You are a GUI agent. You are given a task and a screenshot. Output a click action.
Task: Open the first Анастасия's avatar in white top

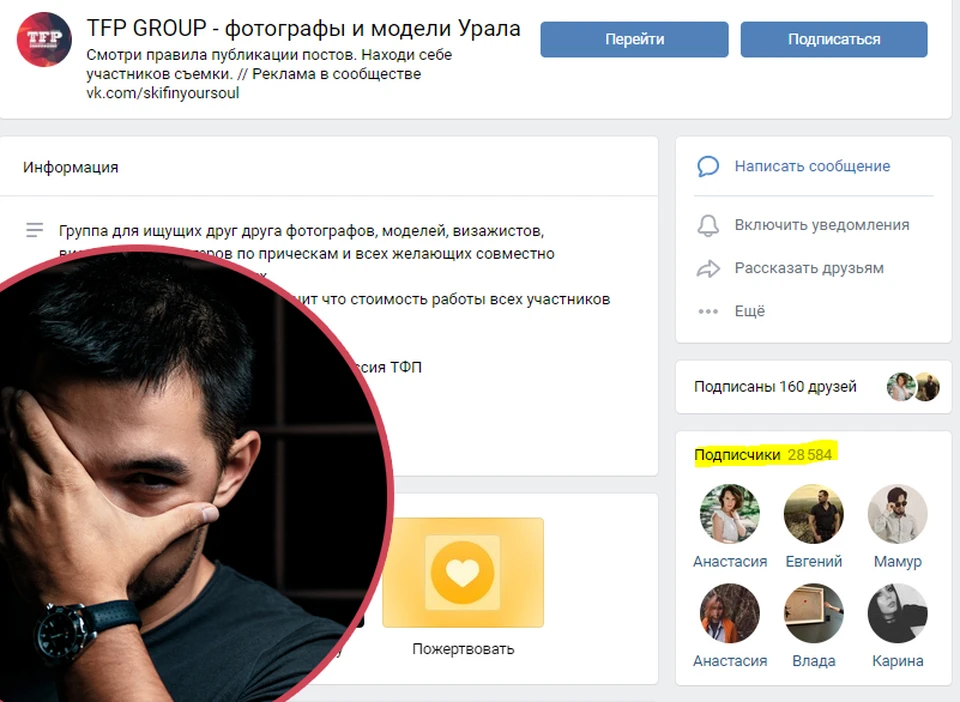point(730,514)
